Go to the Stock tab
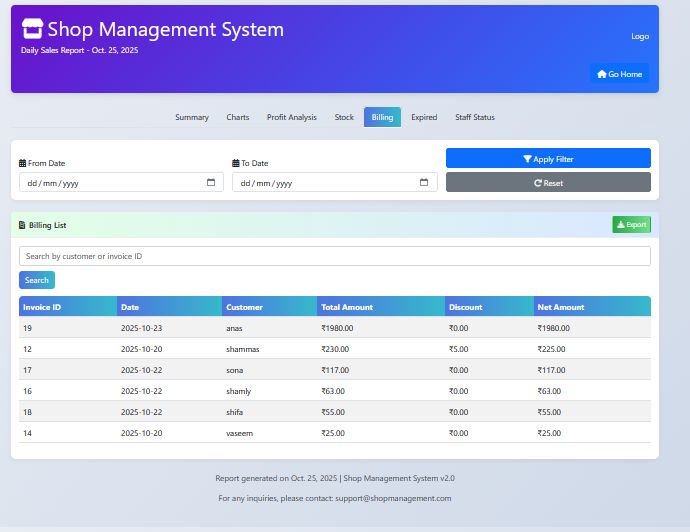The height and width of the screenshot is (532, 690). click(x=344, y=117)
